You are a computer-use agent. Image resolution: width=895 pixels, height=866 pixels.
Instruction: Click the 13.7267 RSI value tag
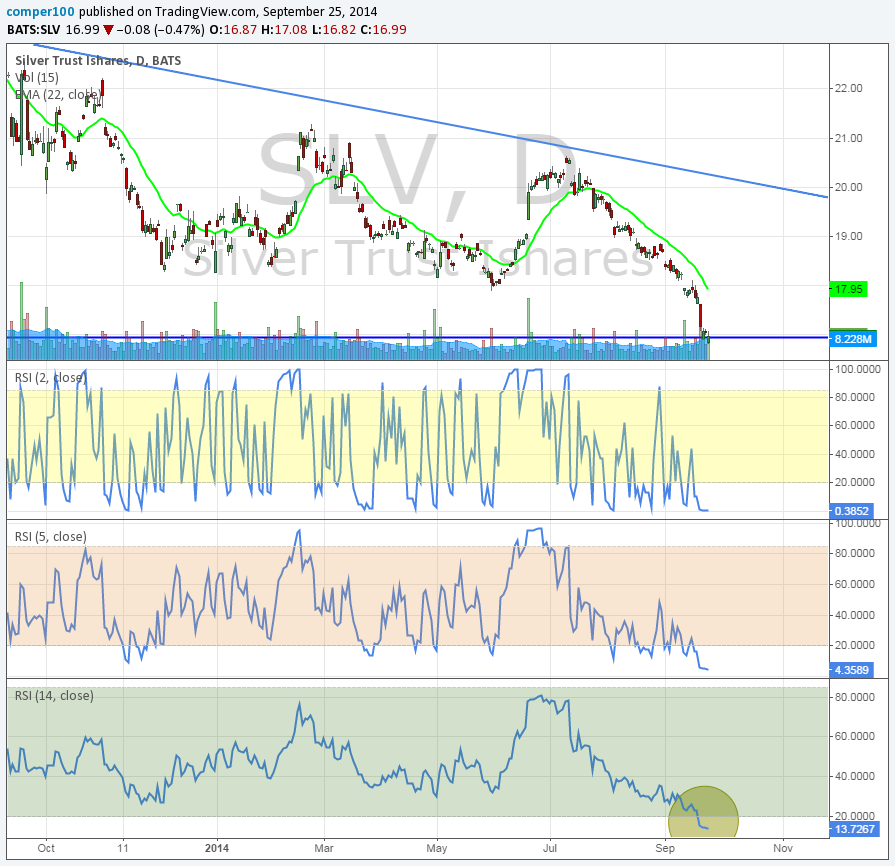click(x=853, y=829)
